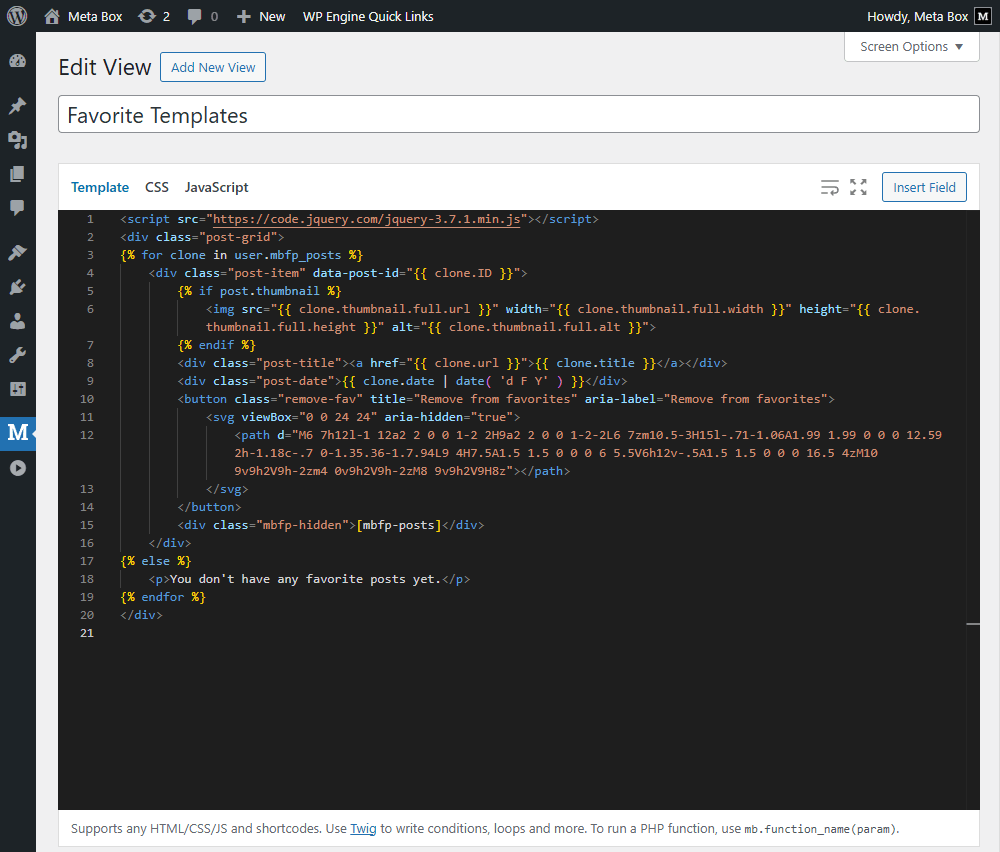Toggle word wrap in the code editor toolbar

tap(829, 187)
